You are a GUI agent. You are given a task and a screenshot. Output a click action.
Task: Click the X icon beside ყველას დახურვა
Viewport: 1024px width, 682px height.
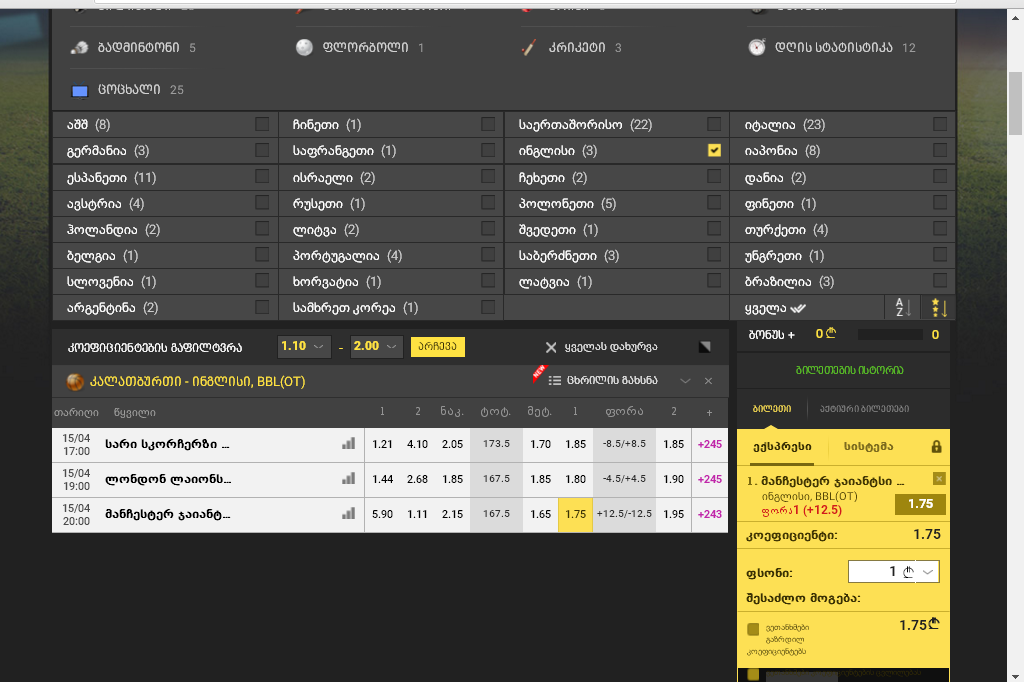coord(551,347)
